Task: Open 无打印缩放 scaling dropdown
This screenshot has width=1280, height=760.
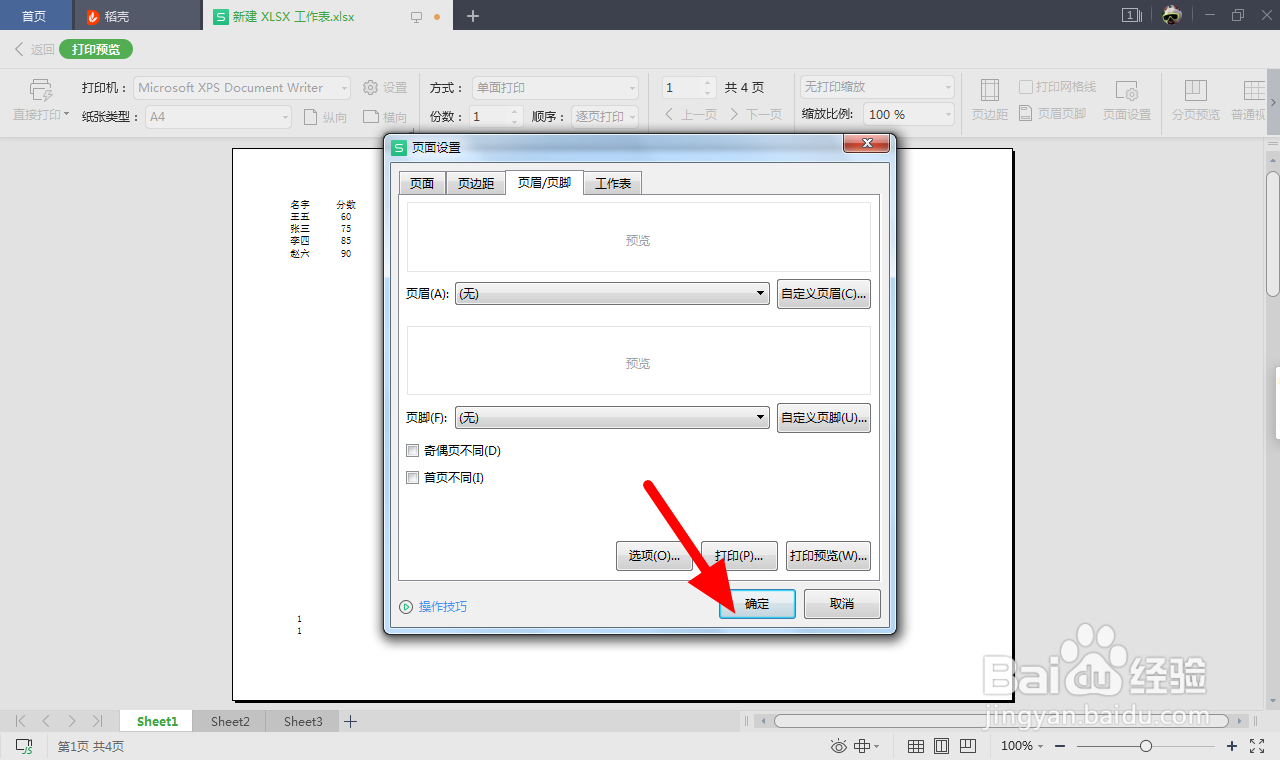Action: tap(878, 87)
